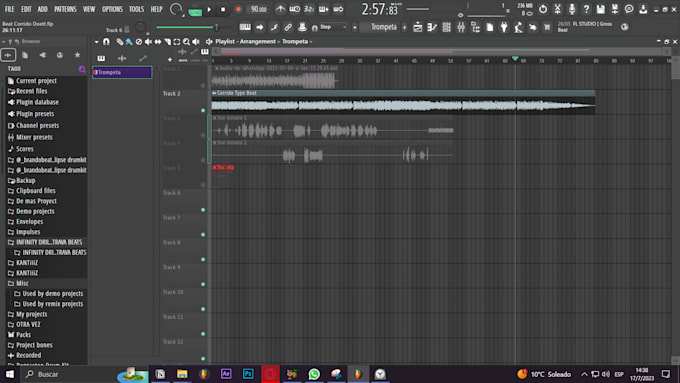Viewport: 680px width, 383px height.
Task: Save project with floppy disk icon
Action: tap(600, 9)
